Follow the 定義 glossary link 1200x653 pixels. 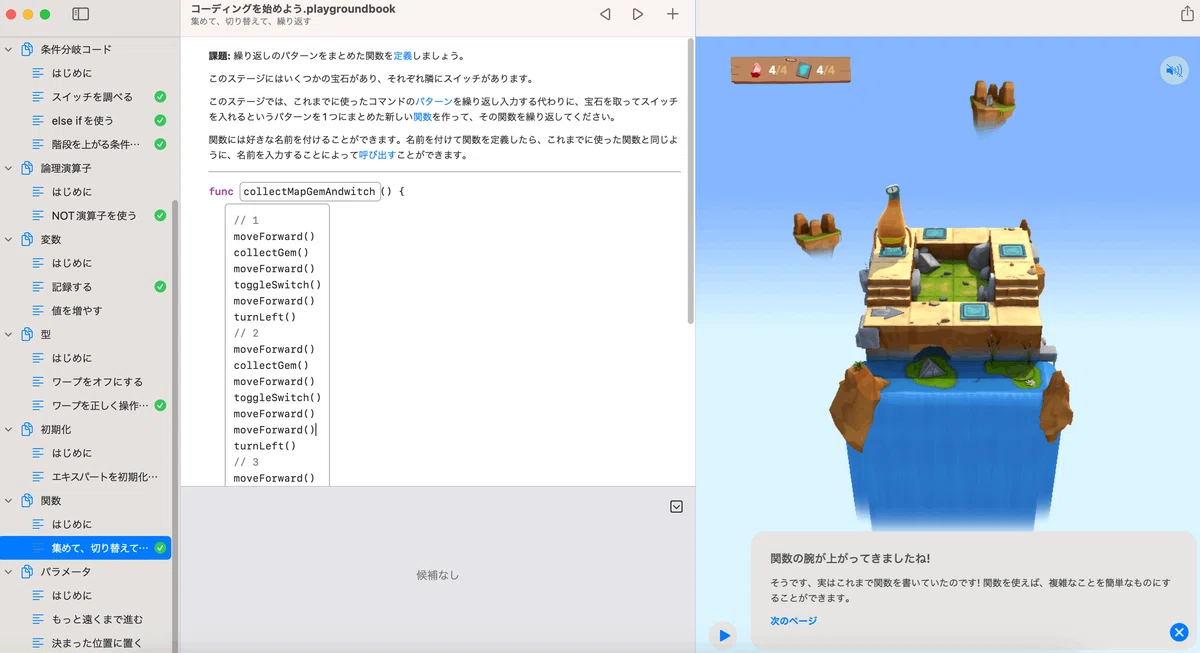pos(403,56)
